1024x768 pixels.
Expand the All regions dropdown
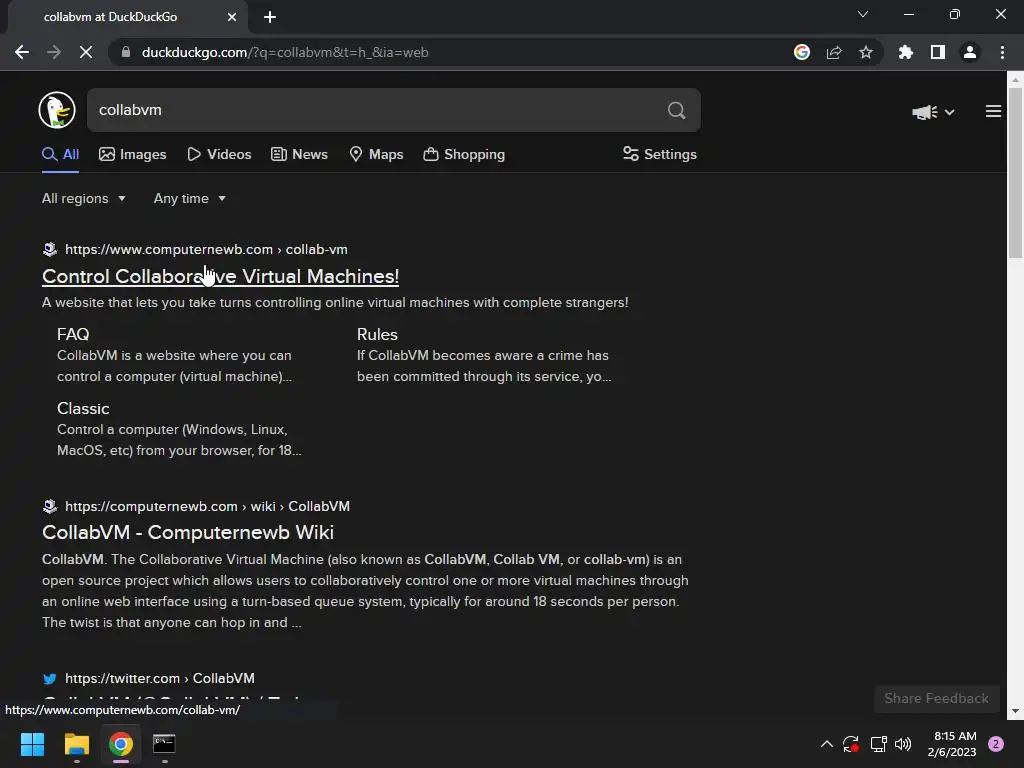(x=84, y=199)
